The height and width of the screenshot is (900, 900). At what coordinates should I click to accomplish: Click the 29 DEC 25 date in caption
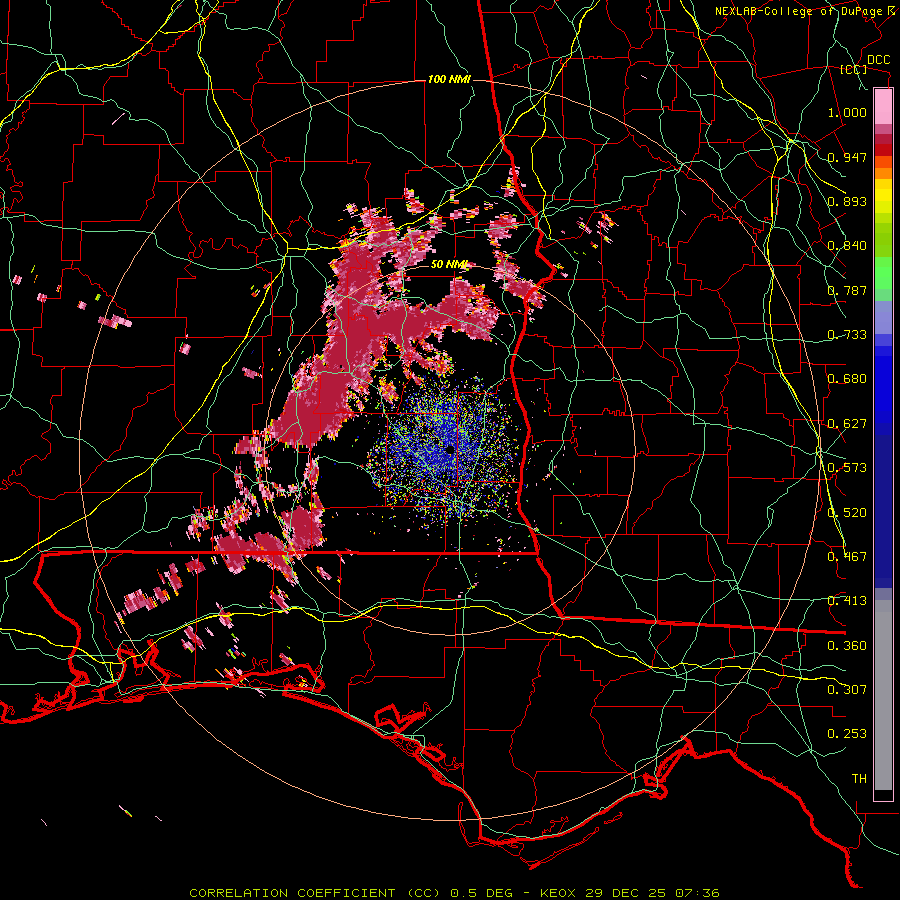point(628,893)
